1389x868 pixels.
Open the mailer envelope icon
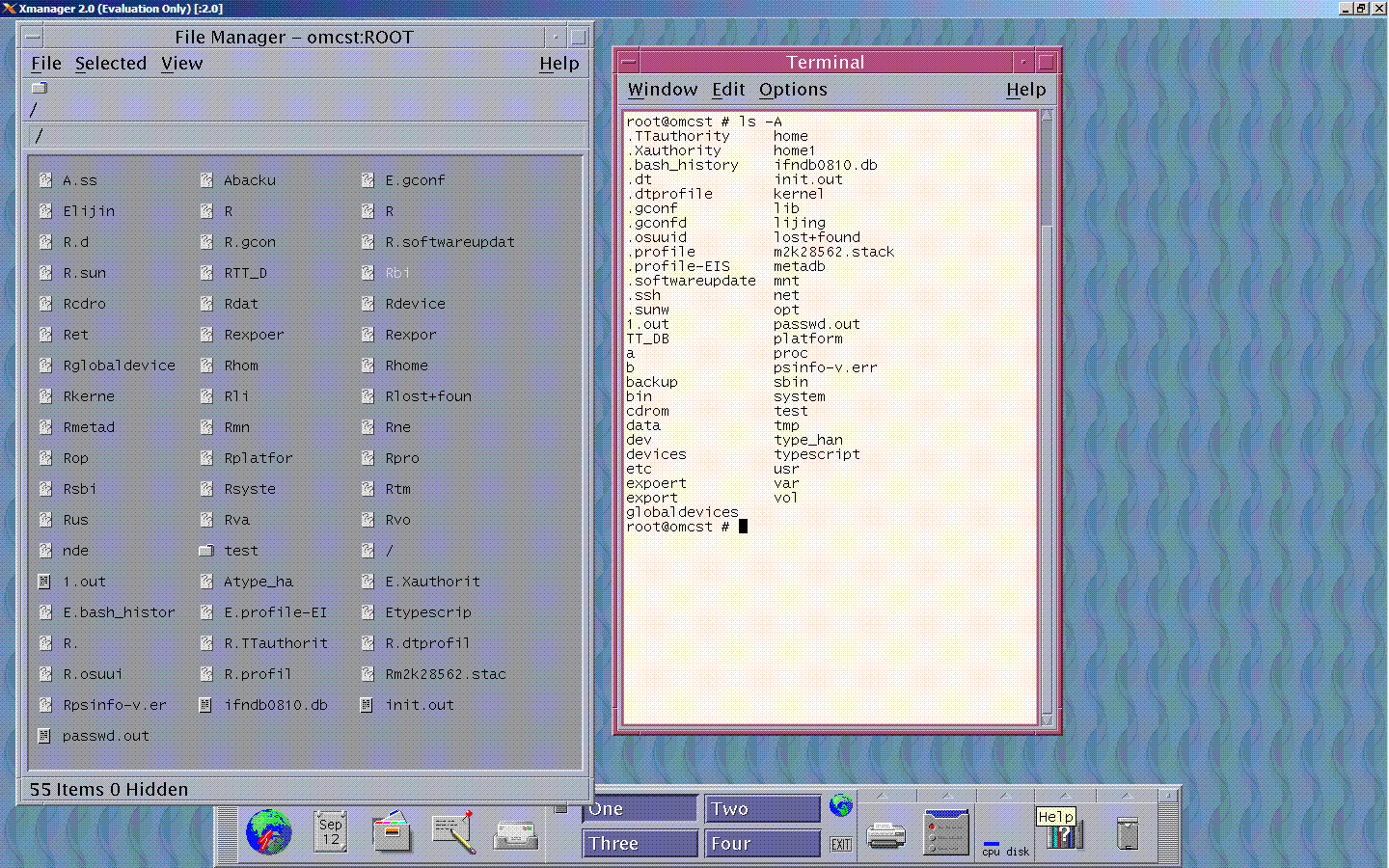[x=517, y=835]
